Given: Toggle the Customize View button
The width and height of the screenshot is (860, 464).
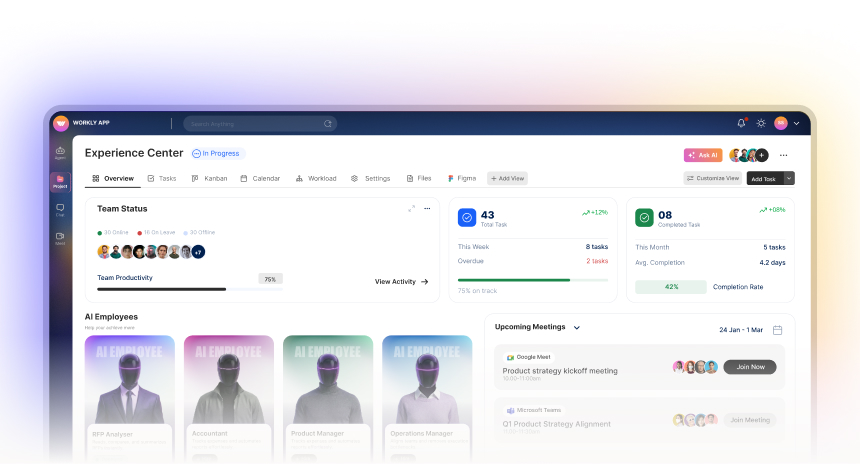Looking at the screenshot, I should pyautogui.click(x=712, y=178).
